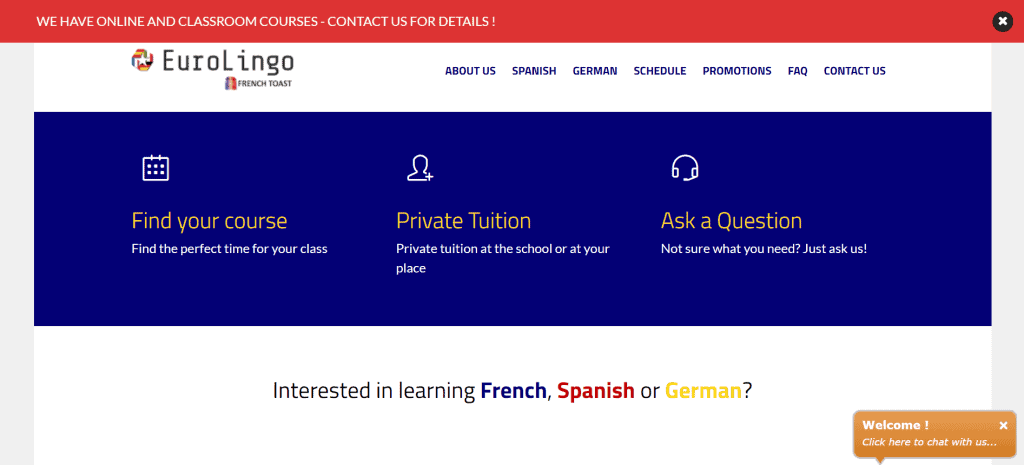Open the Schedule page
Screen dimensions: 1024x465
(x=660, y=71)
